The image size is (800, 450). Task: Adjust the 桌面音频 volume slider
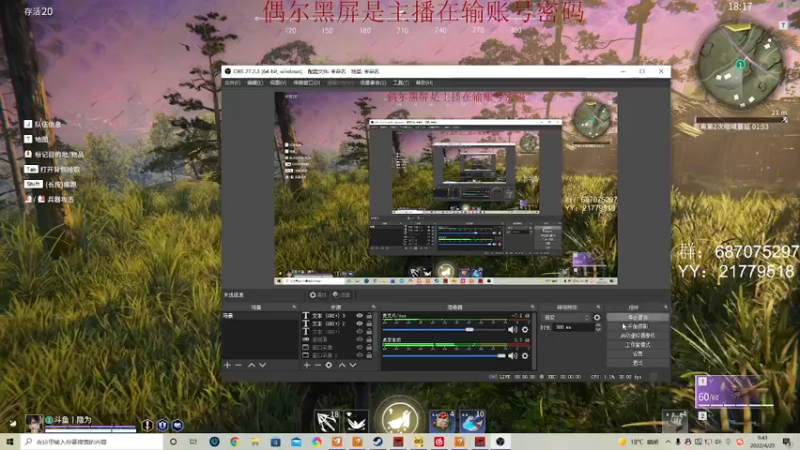(x=444, y=356)
